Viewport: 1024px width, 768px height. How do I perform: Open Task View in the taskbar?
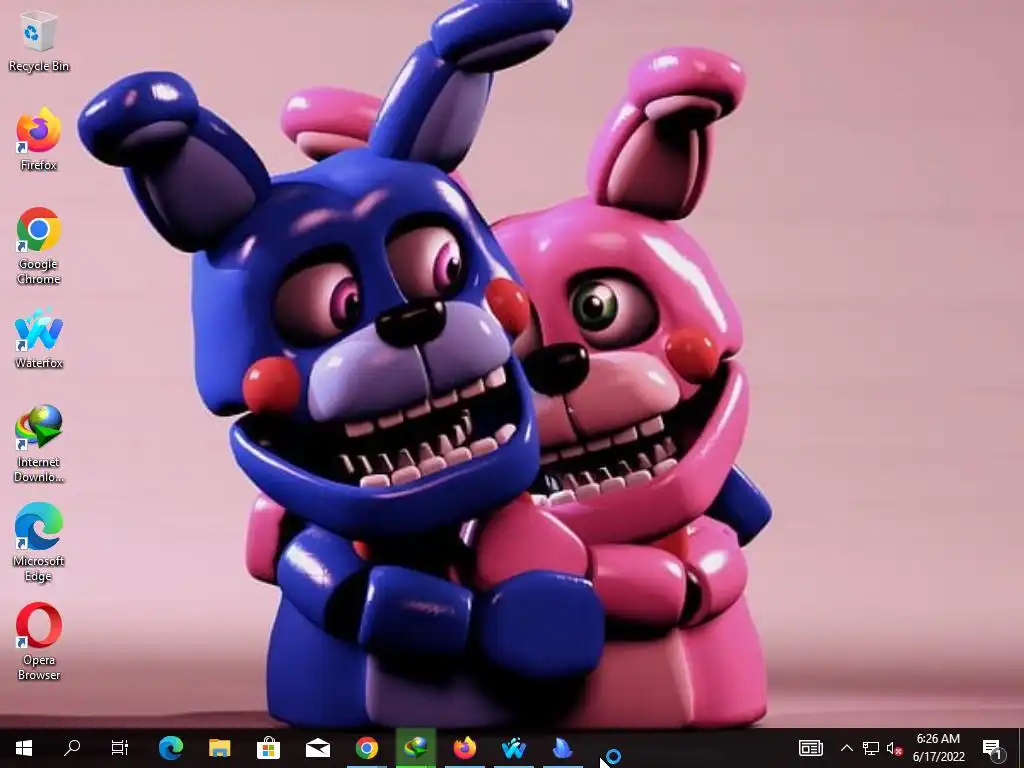point(120,748)
